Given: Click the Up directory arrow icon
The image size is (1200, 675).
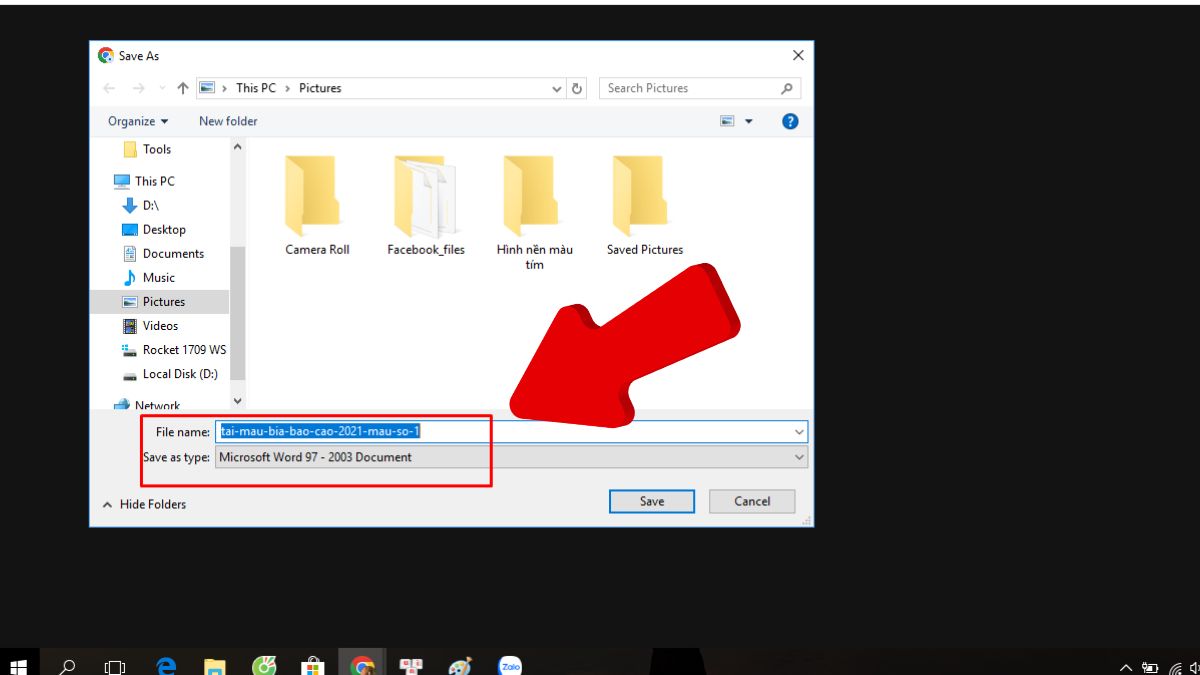Looking at the screenshot, I should coord(183,88).
